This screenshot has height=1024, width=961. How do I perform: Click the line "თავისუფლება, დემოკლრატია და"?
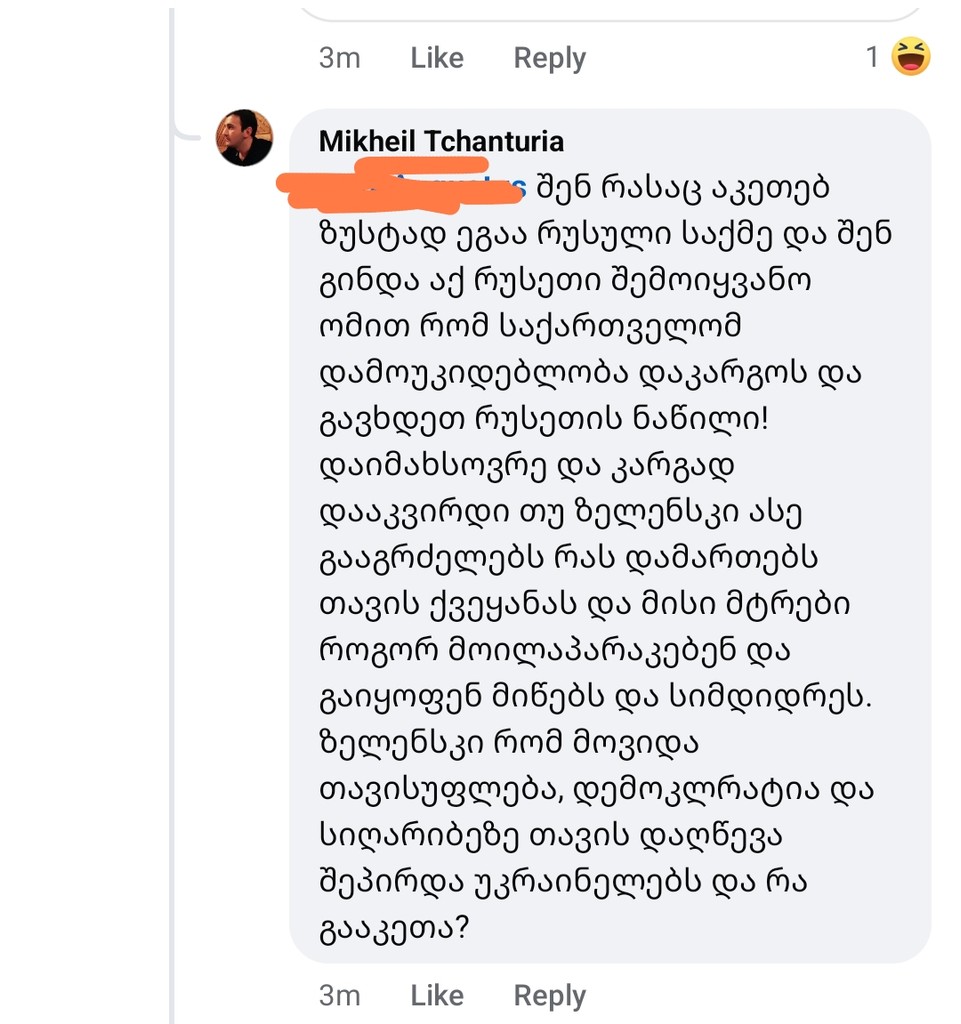coord(596,789)
